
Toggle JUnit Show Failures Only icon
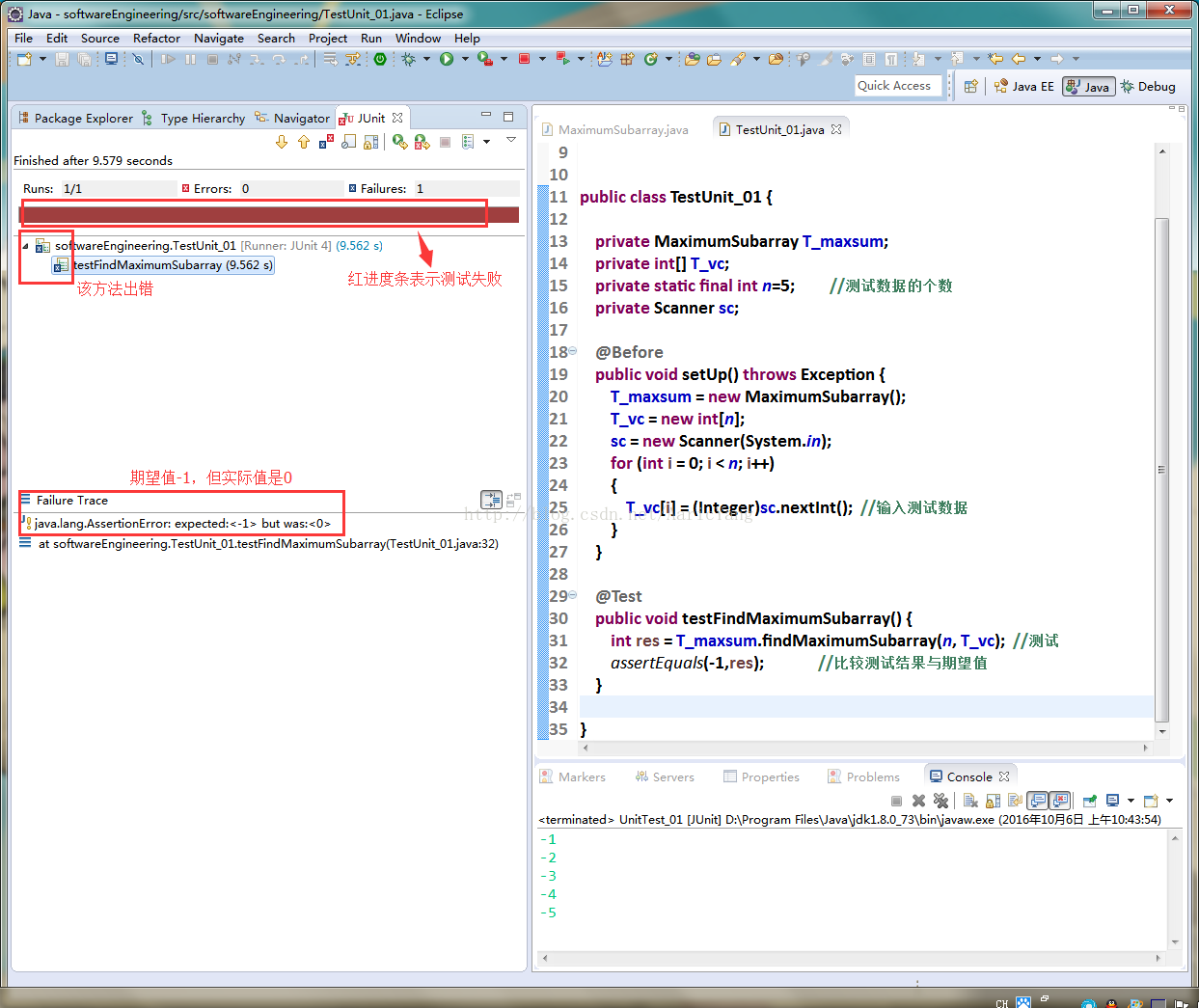[326, 142]
